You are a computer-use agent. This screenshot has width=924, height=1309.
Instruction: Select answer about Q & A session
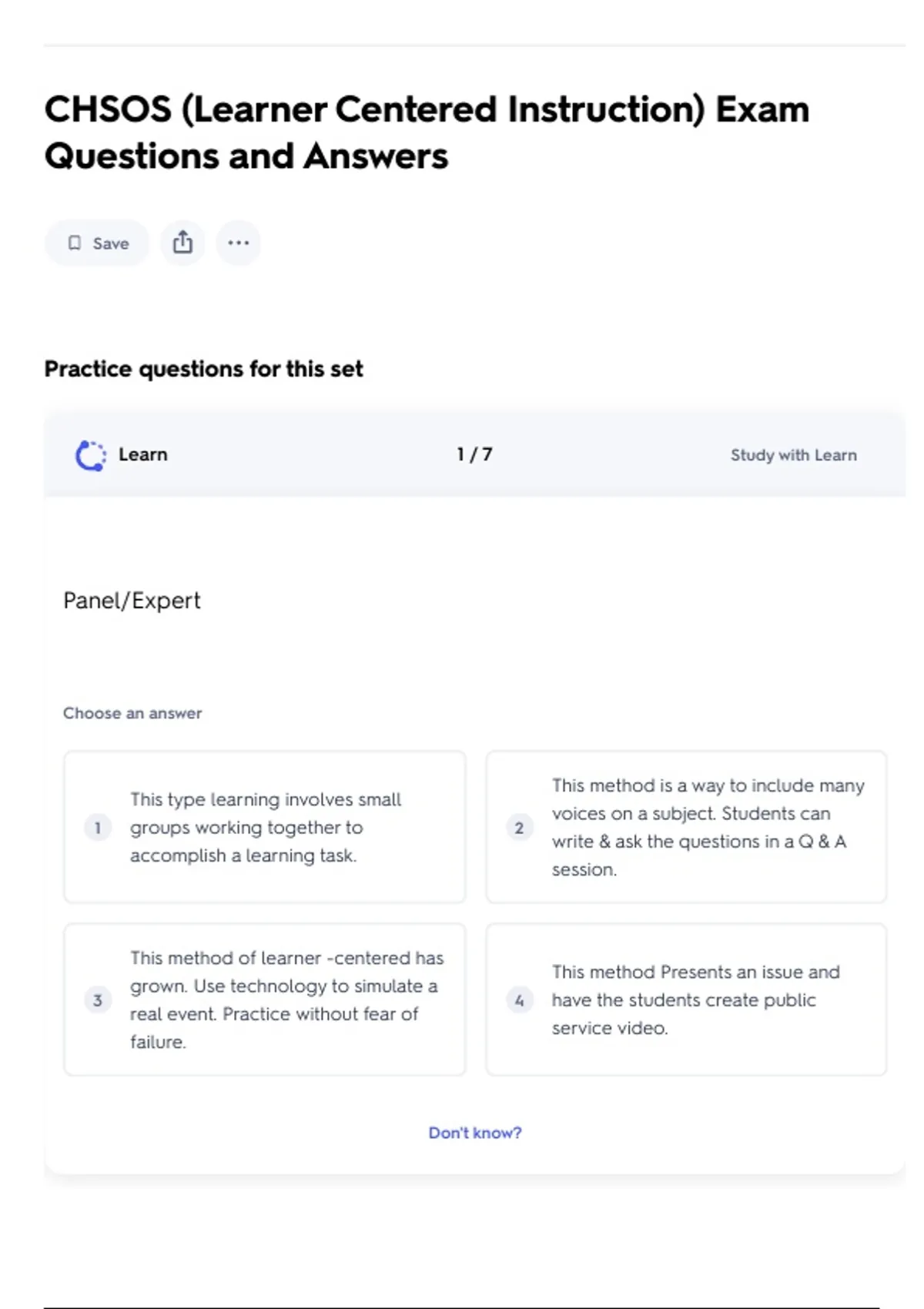686,827
